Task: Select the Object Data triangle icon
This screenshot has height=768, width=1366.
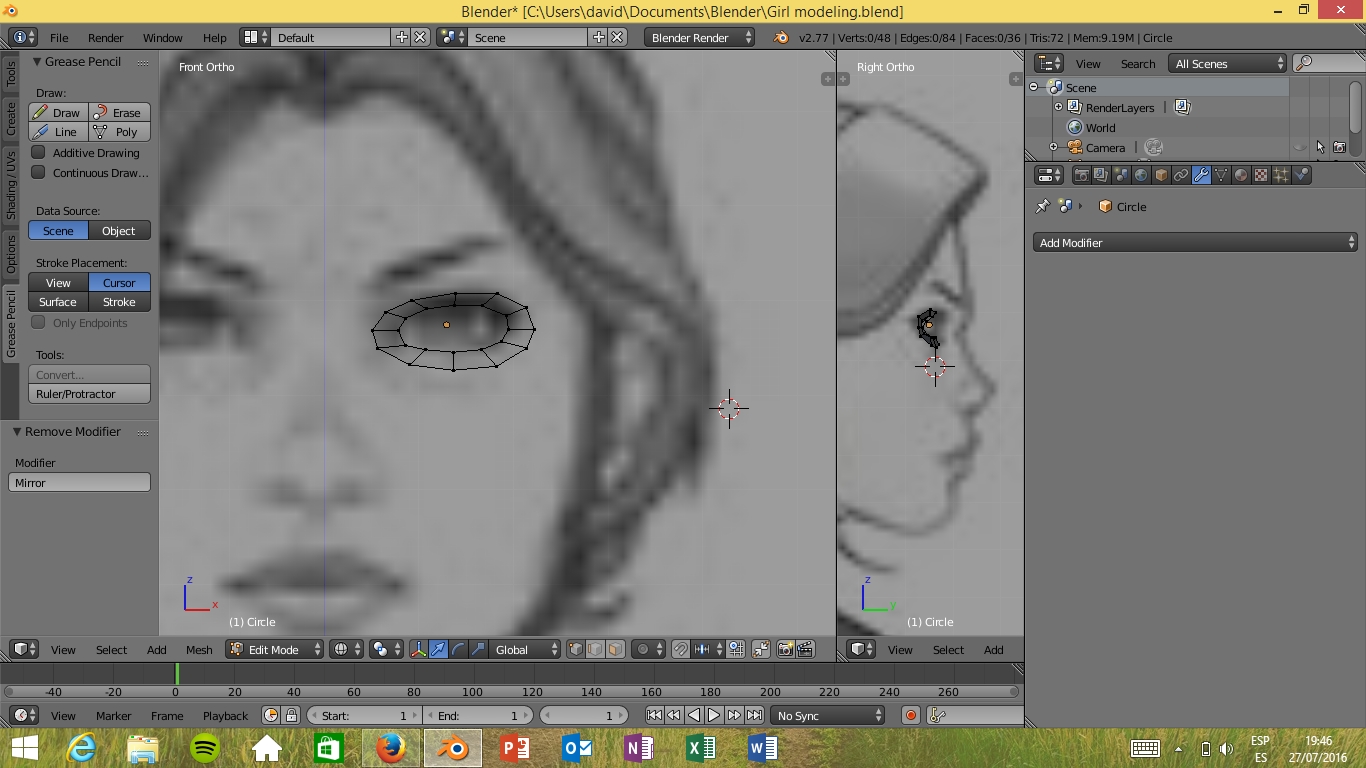Action: (1221, 175)
